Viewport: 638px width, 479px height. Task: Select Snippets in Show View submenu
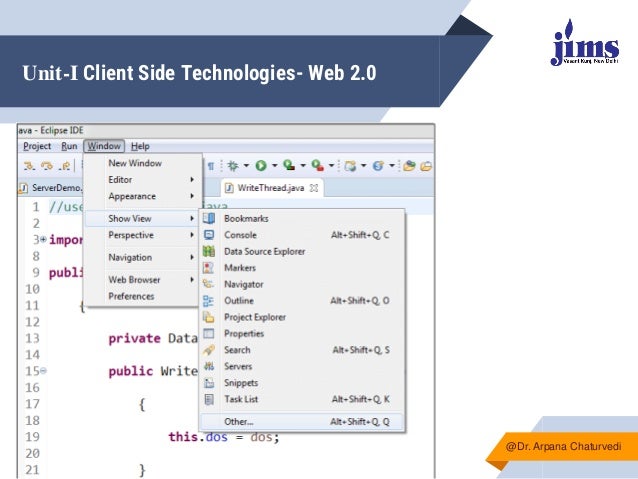(302, 383)
